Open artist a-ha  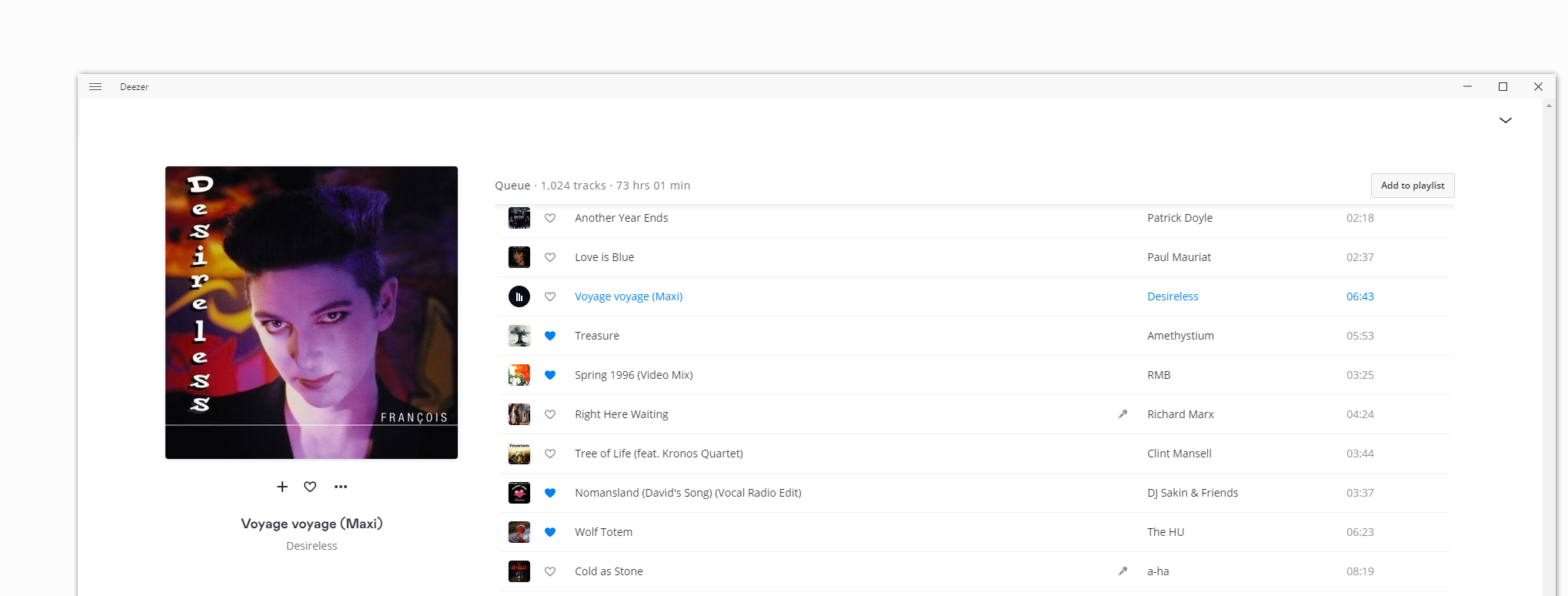(x=1158, y=571)
